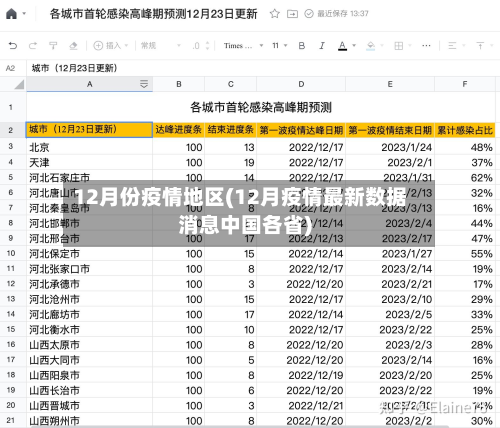Star this document as favorite
The image size is (500, 428).
pyautogui.click(x=275, y=14)
